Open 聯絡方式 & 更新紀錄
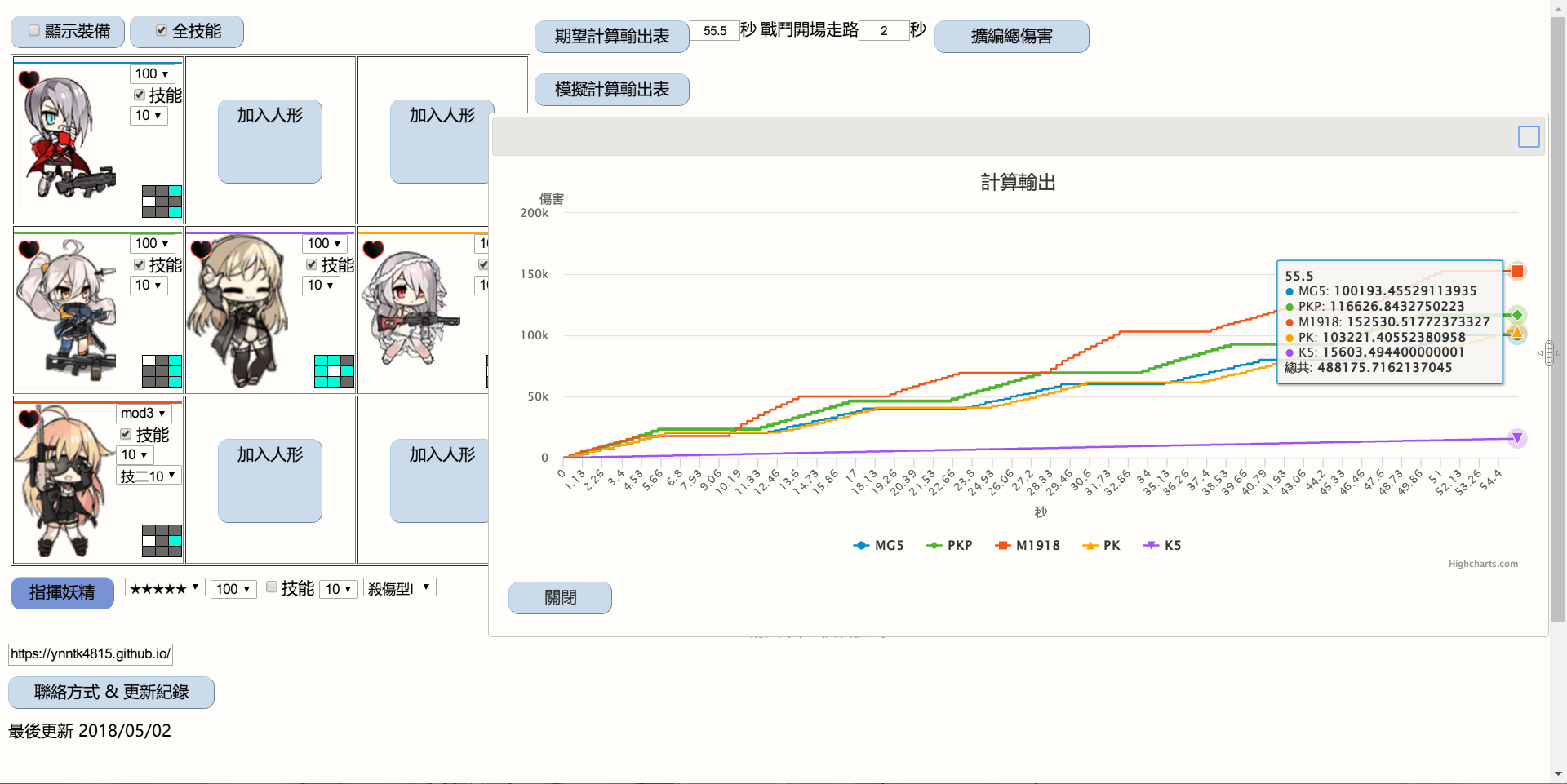Screen dimensions: 1567x784 [x=111, y=693]
